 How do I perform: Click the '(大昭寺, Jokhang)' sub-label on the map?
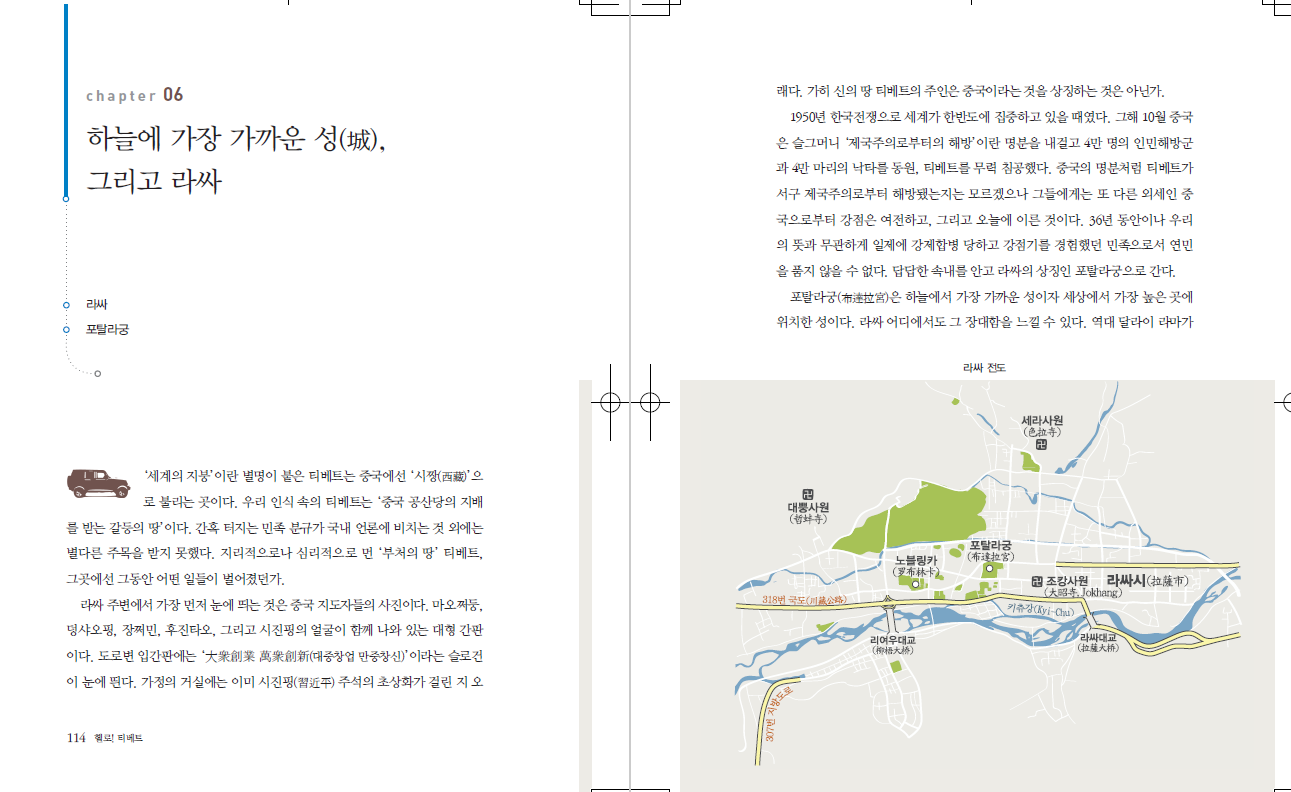[x=1085, y=593]
